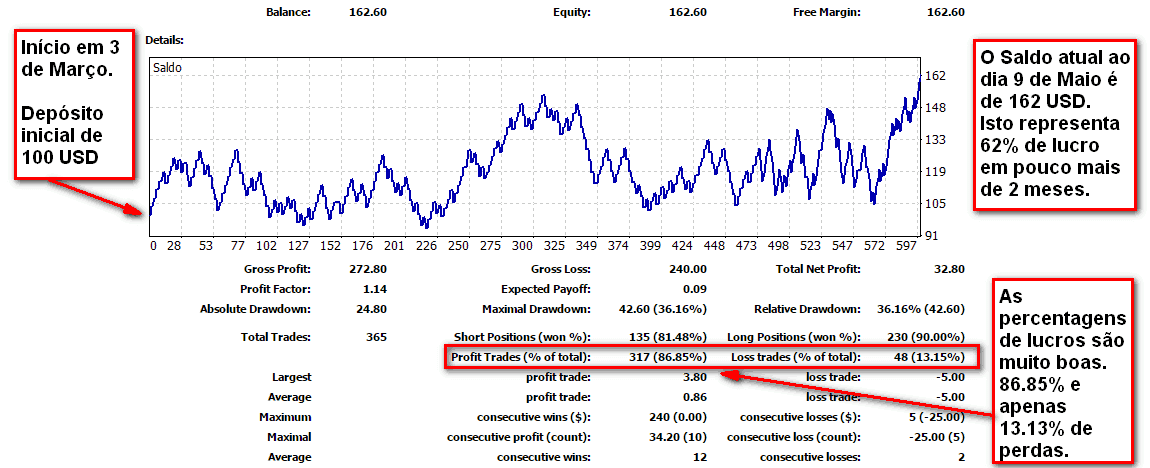Click the percentagens de lucros annotation box
1150x468 pixels.
[1065, 370]
